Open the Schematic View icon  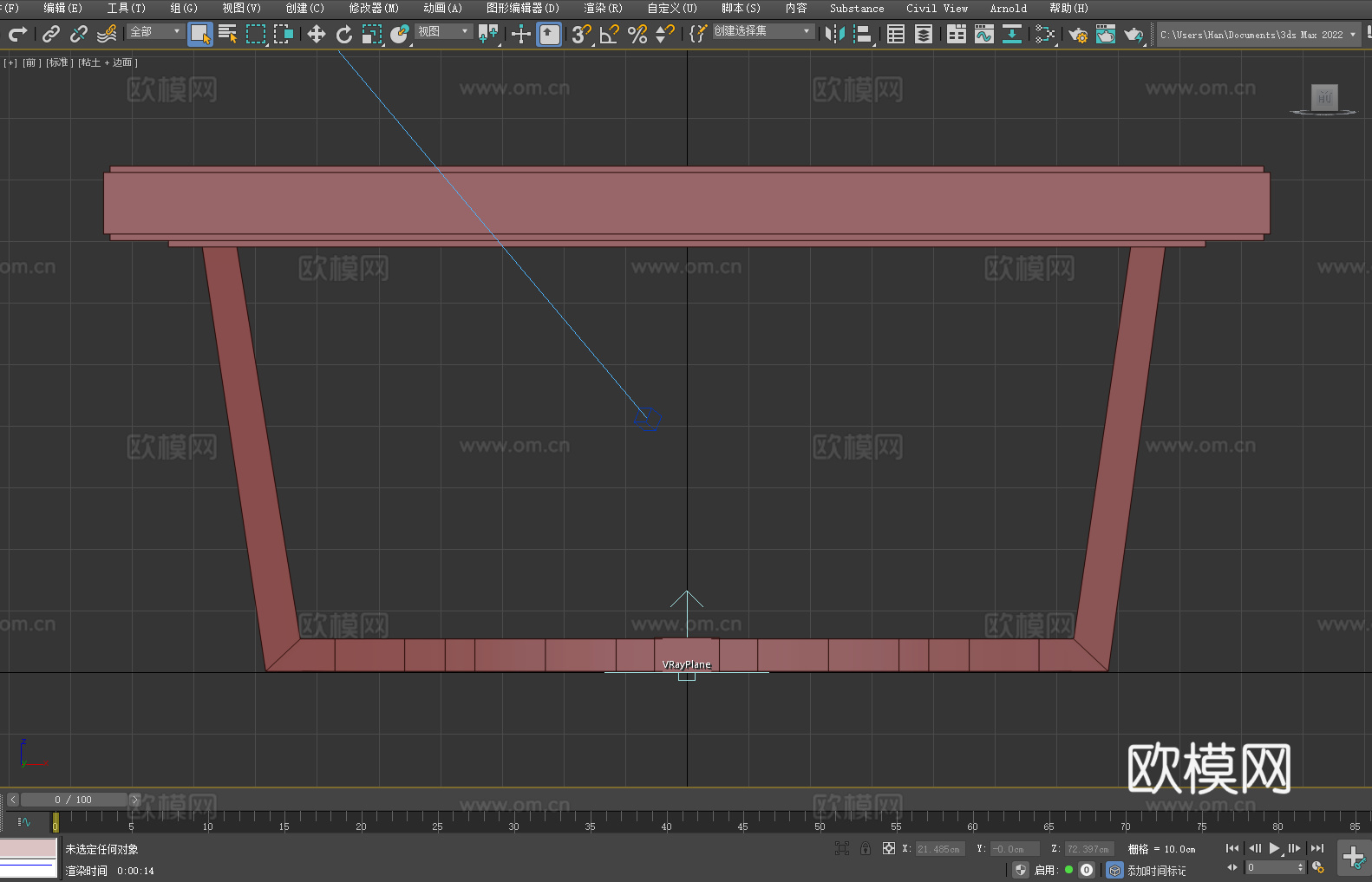tap(1012, 34)
